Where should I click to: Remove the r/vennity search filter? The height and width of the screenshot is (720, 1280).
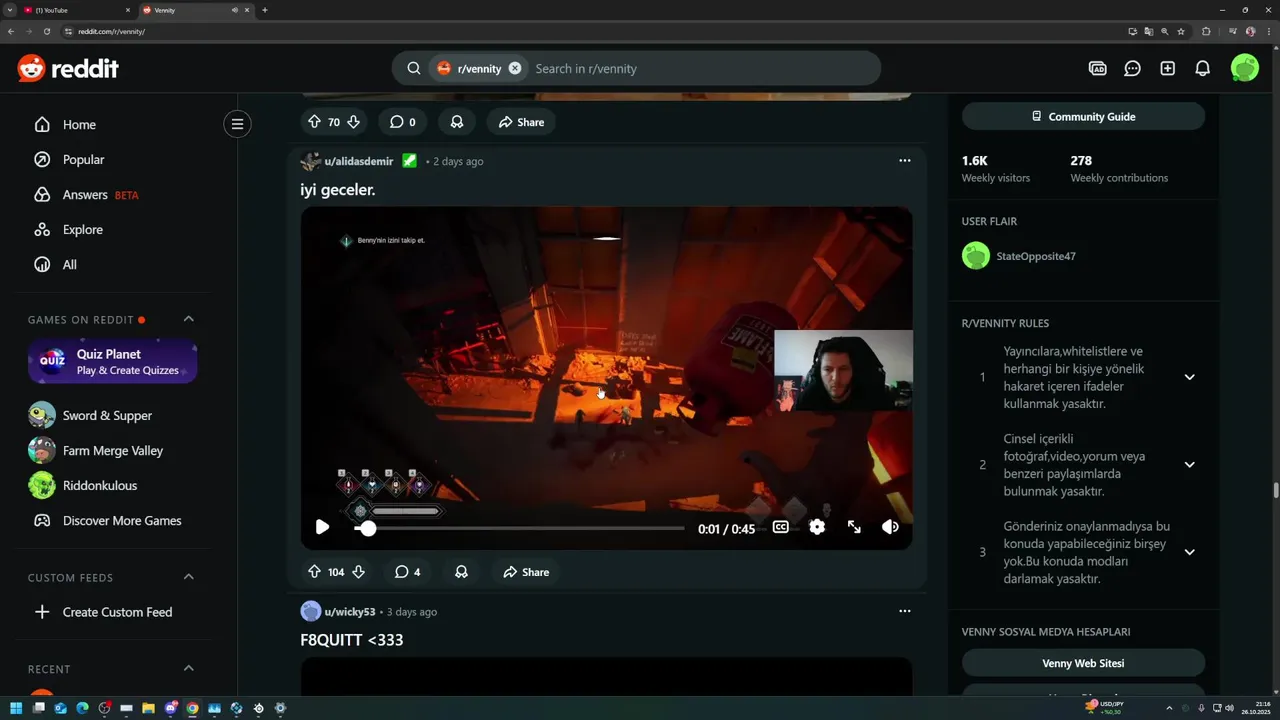tap(515, 68)
